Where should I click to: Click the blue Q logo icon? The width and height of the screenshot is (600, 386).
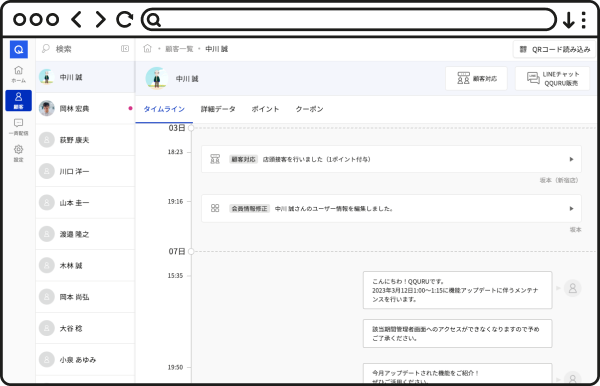pyautogui.click(x=18, y=49)
